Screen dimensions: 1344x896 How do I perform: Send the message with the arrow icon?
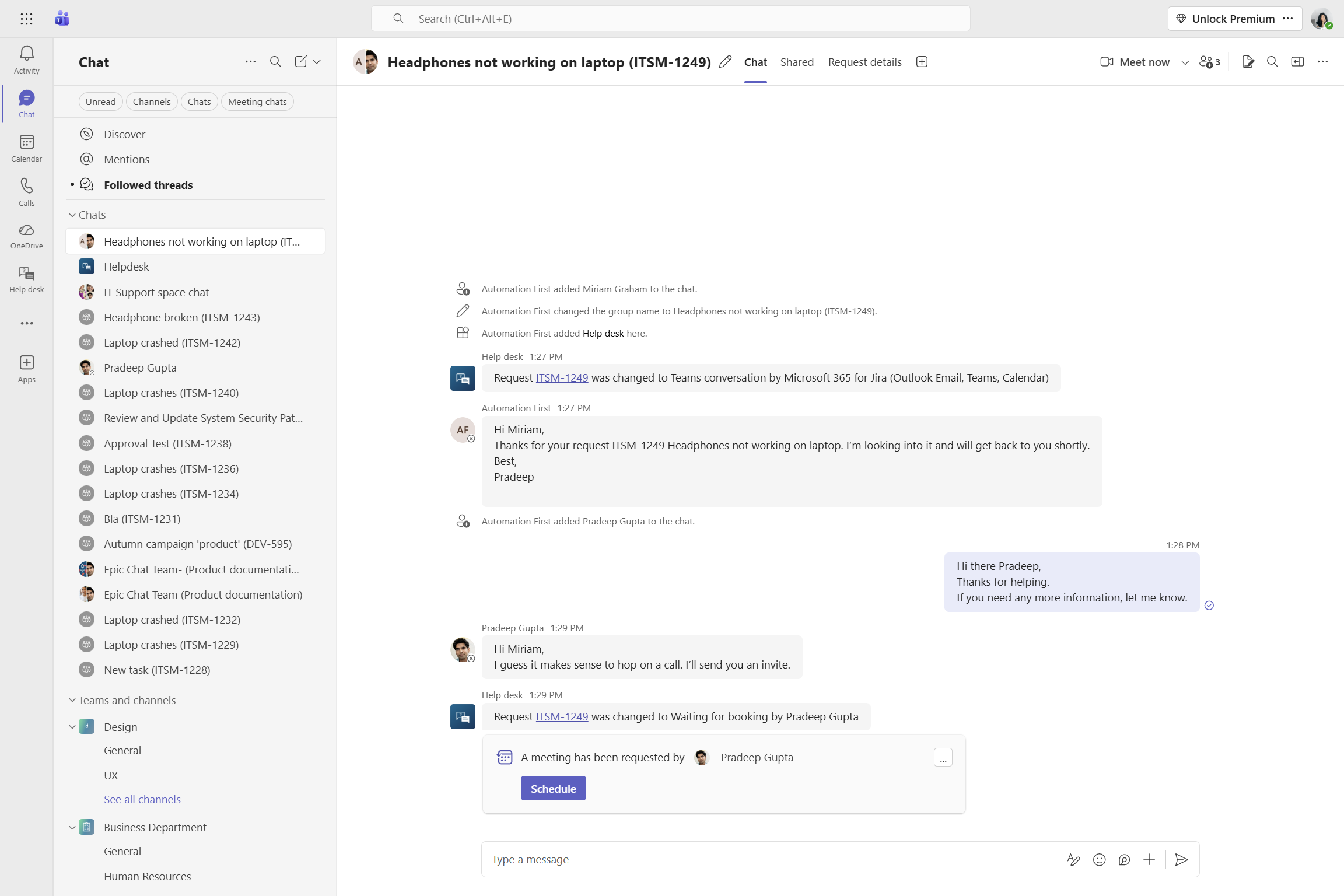[1181, 859]
